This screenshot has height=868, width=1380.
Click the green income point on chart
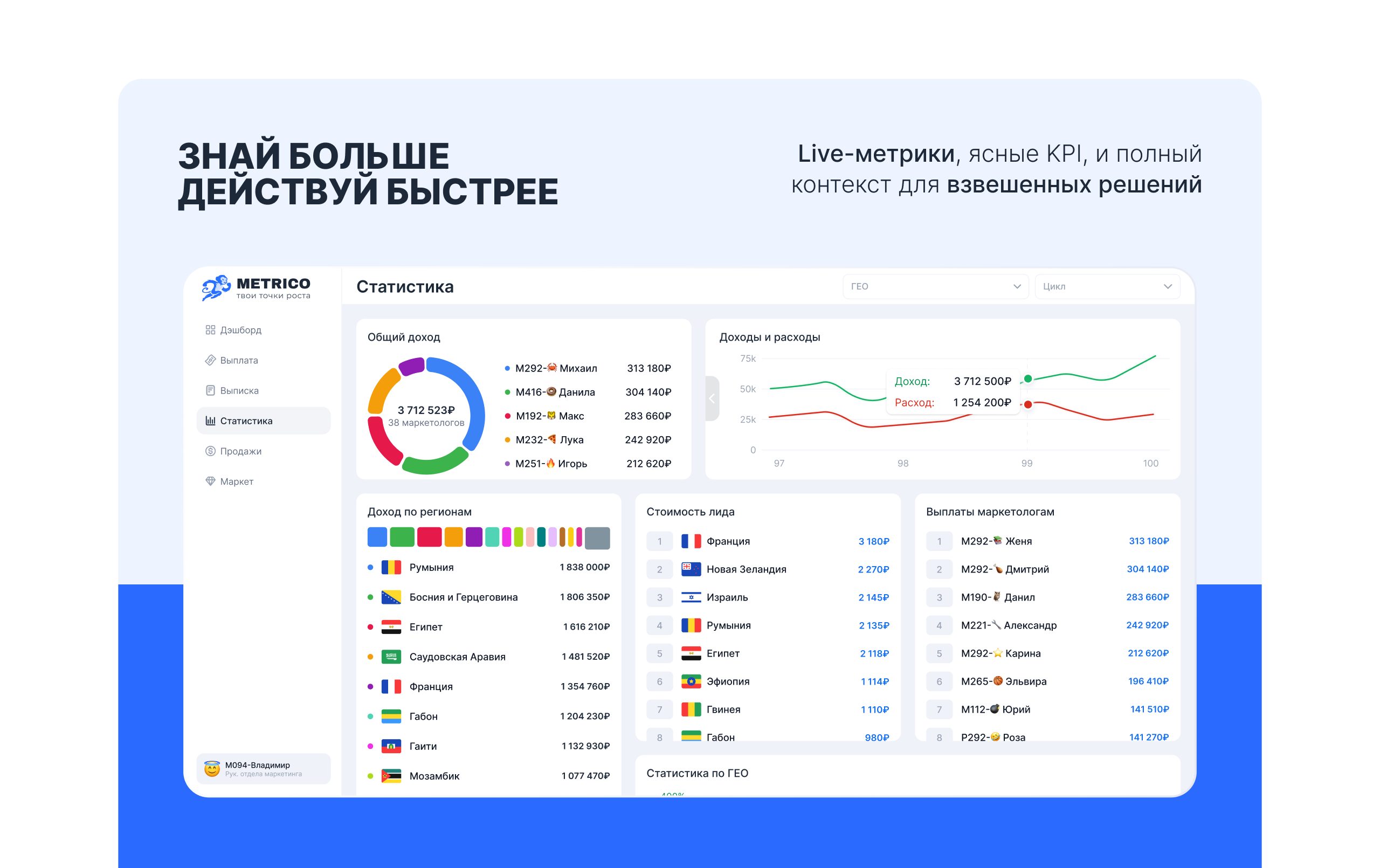(1028, 378)
